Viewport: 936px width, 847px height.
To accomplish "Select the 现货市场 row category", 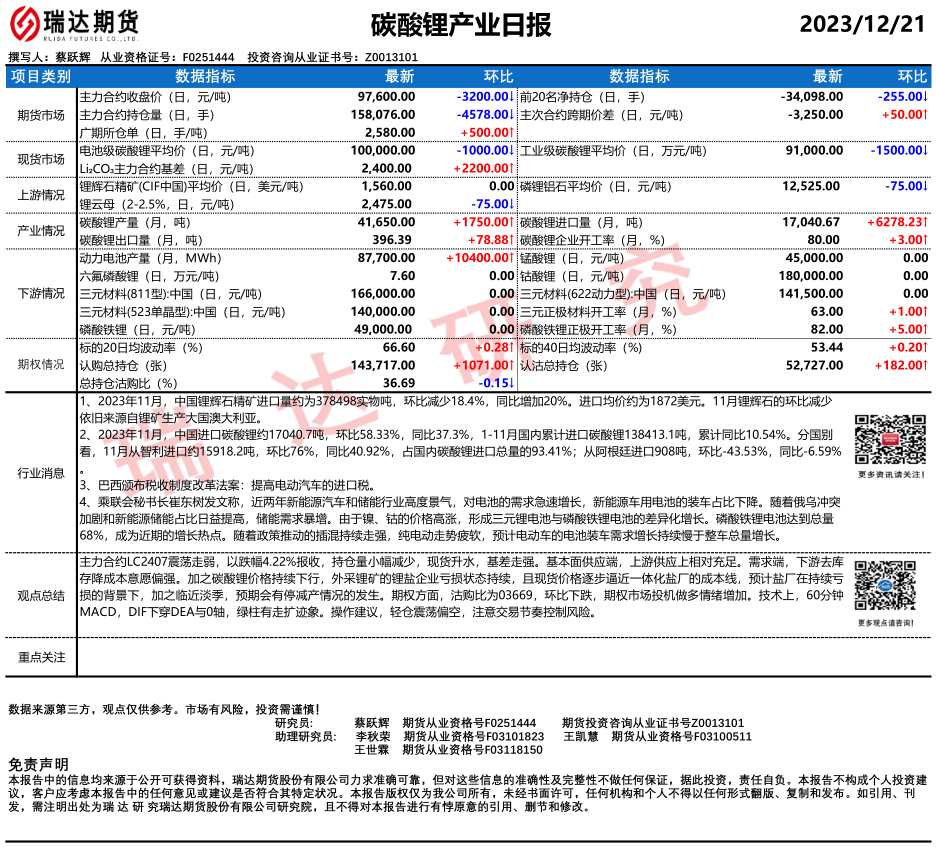I will tap(41, 159).
